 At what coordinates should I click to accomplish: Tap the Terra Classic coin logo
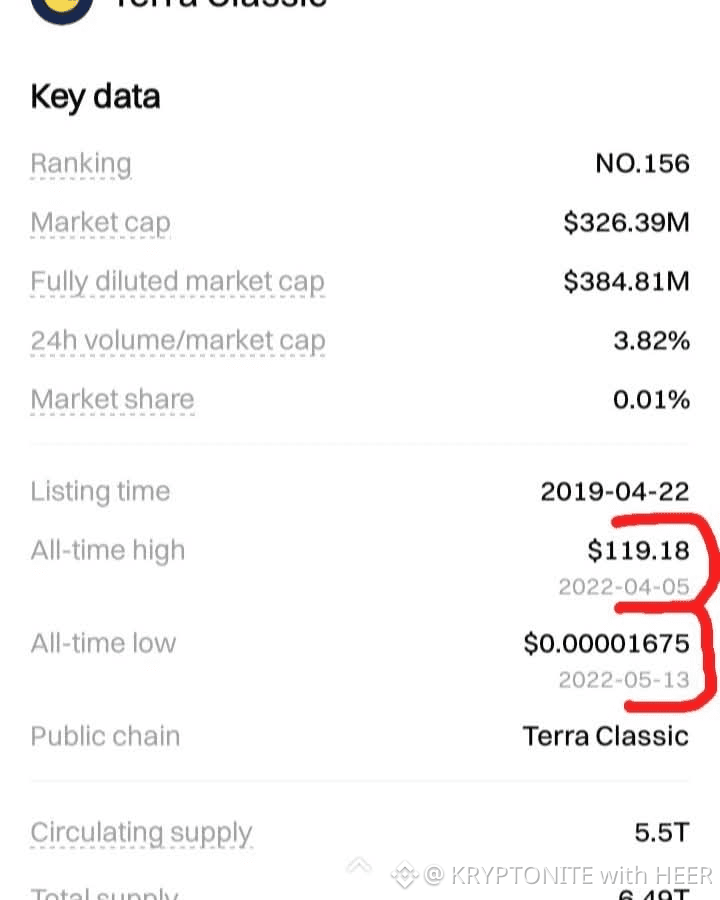(62, 8)
